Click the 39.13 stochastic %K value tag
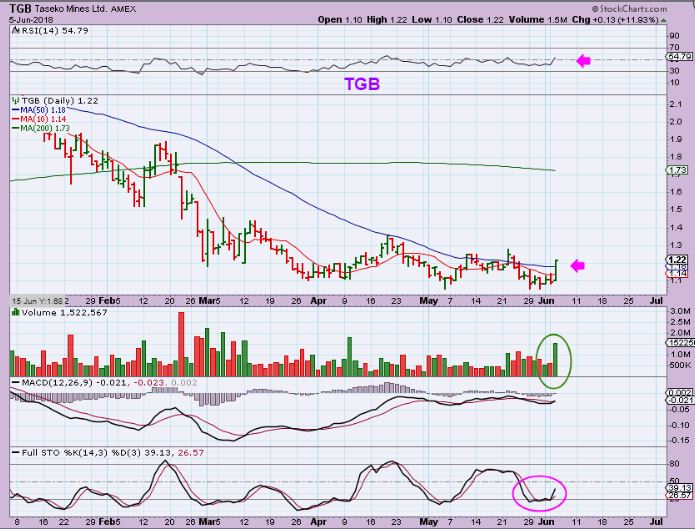Screen dimensions: 695x529 [x=678, y=488]
